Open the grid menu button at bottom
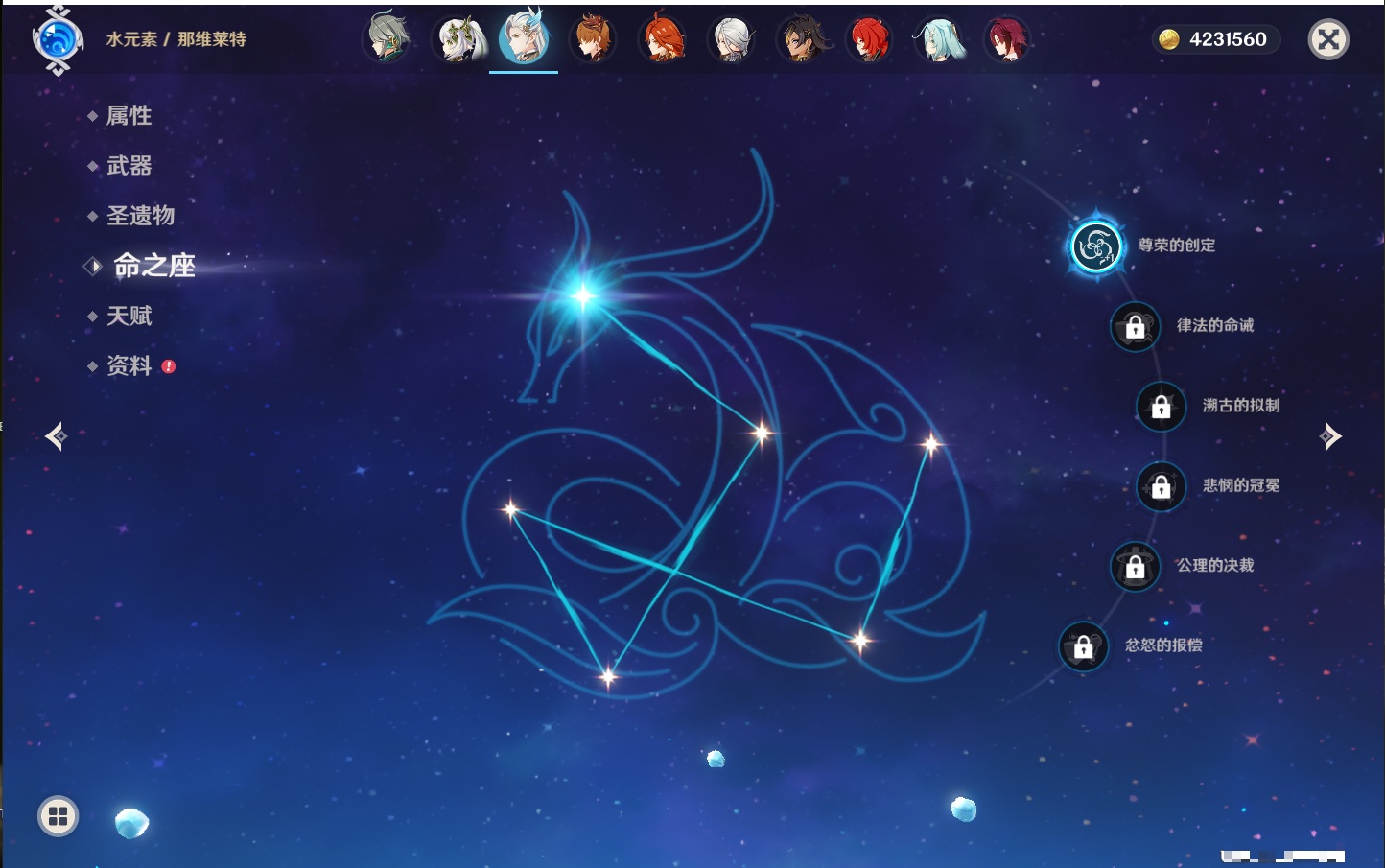The height and width of the screenshot is (868, 1385). click(x=58, y=816)
